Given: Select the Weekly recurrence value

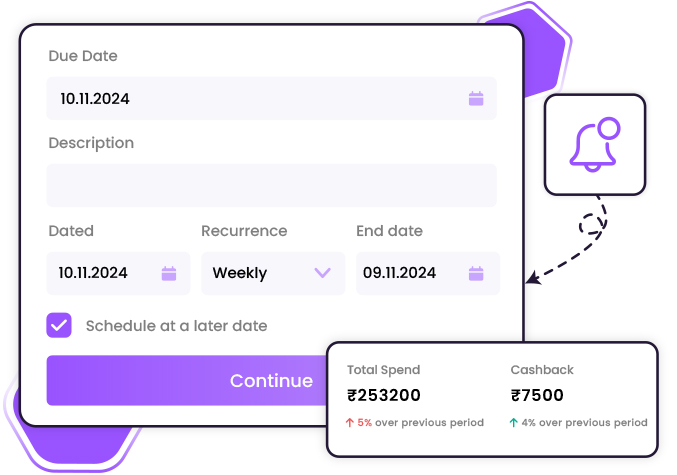Looking at the screenshot, I should [240, 273].
